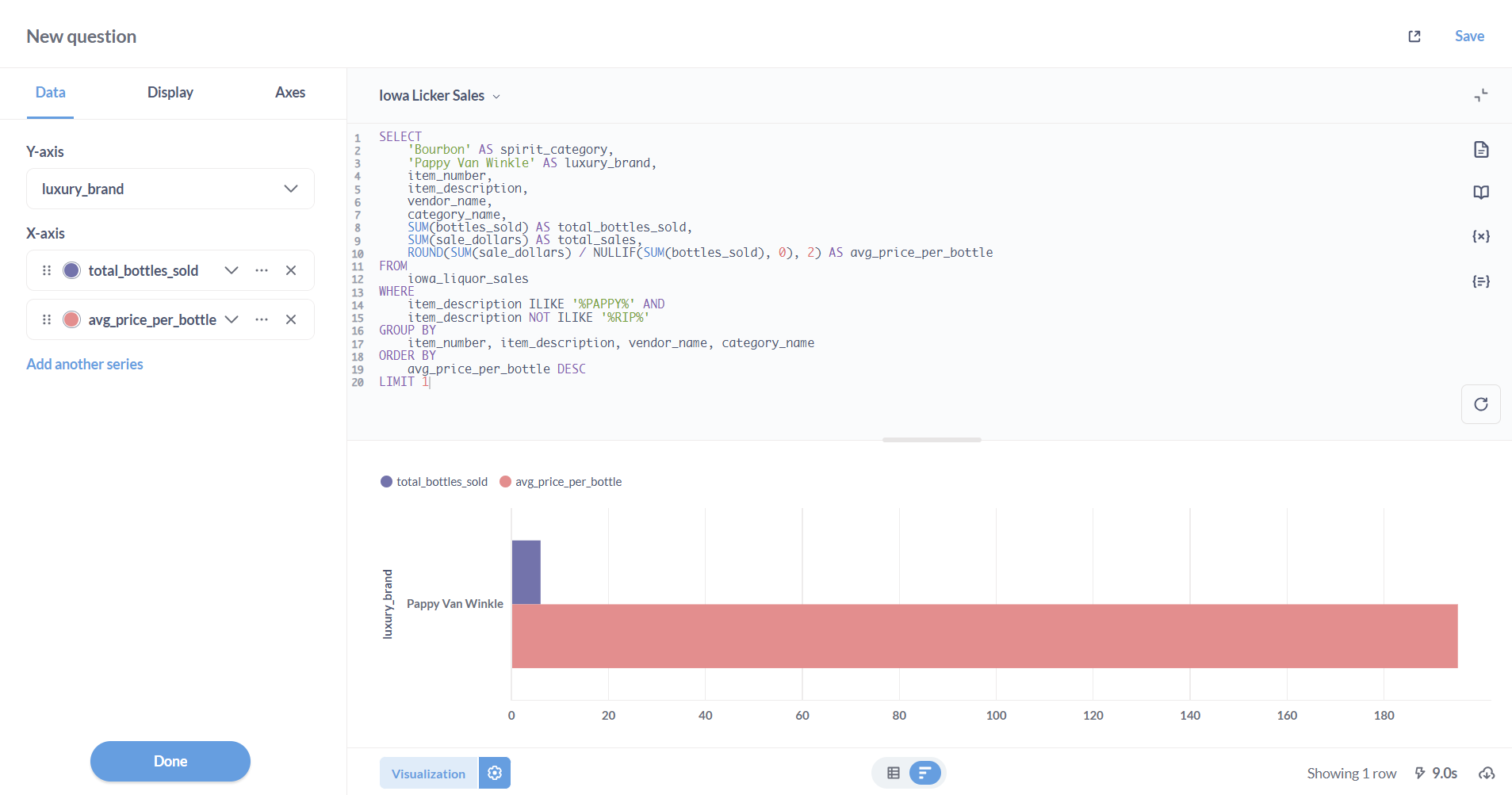Open the learn SQL book icon
The height and width of the screenshot is (795, 1512).
click(x=1480, y=193)
